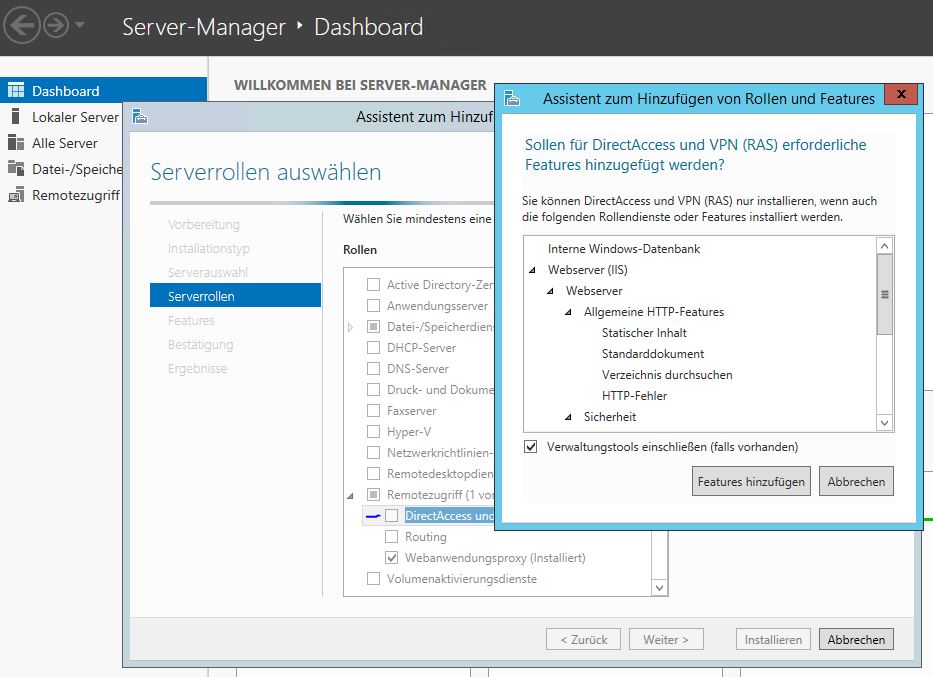
Task: Select Verzeichnis durchsuchen in features tree
Action: 667,374
